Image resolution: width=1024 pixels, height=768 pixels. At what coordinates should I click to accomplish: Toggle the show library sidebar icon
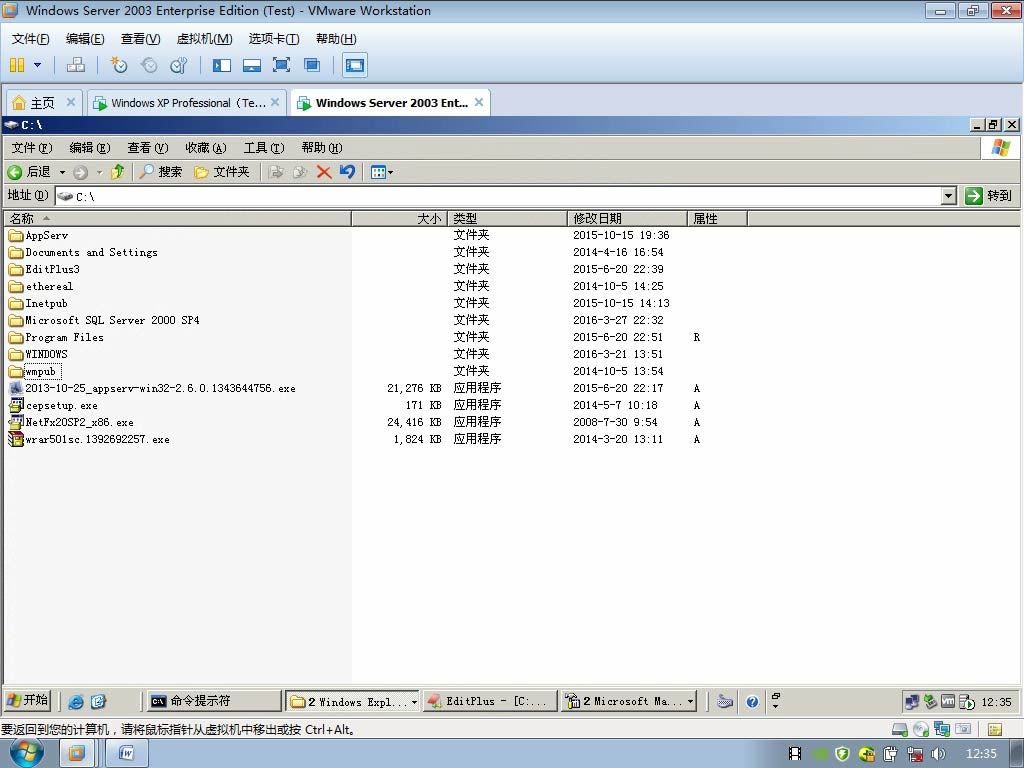point(221,65)
